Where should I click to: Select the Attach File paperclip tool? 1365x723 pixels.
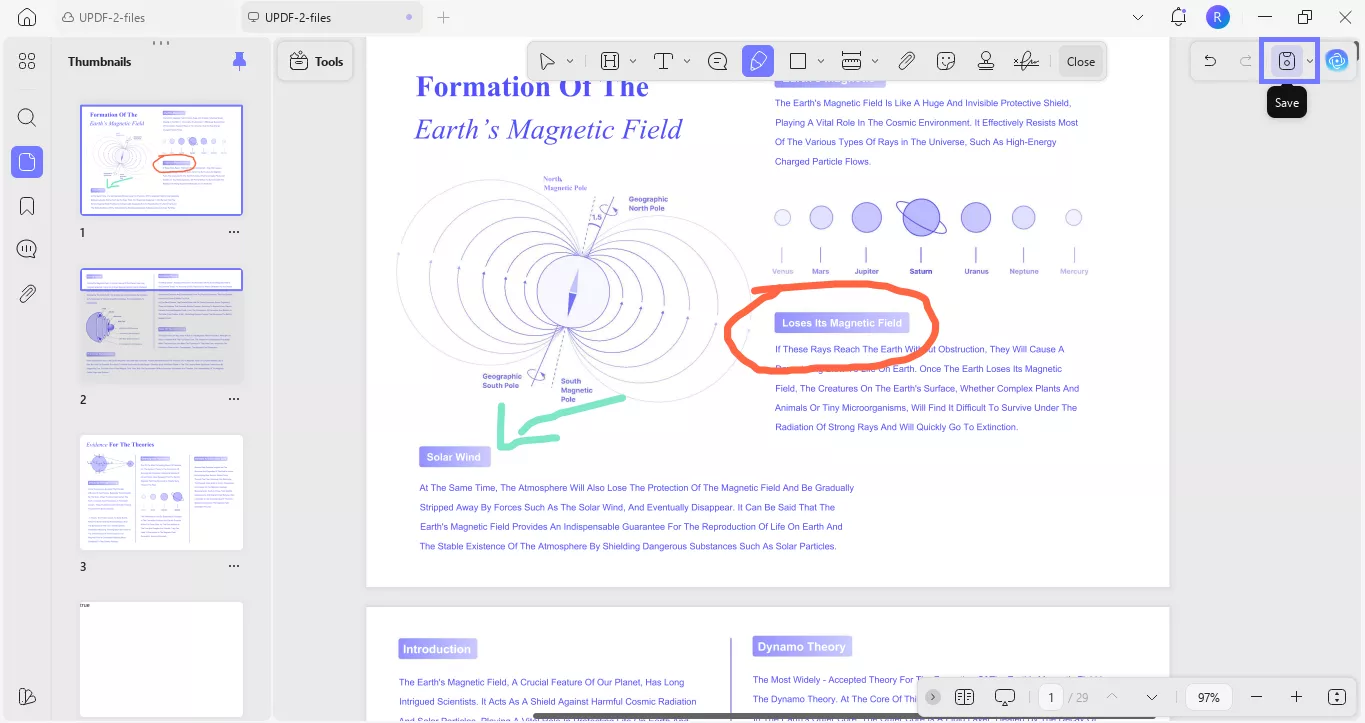click(x=906, y=61)
